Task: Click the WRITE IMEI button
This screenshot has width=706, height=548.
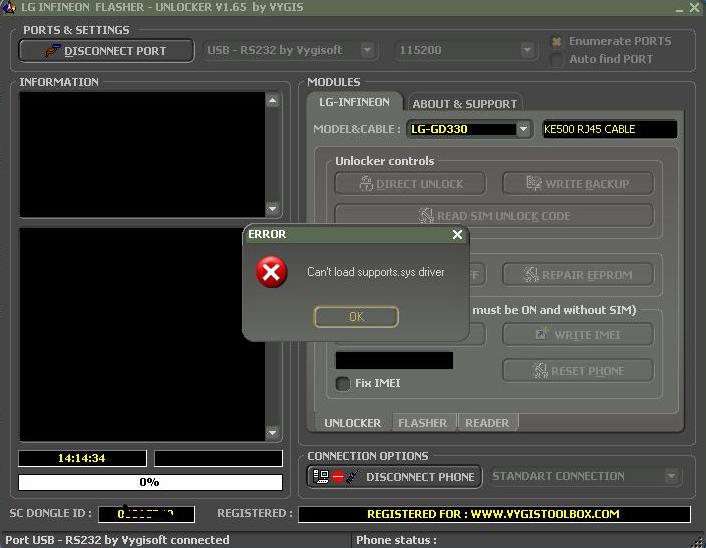Action: (x=578, y=335)
